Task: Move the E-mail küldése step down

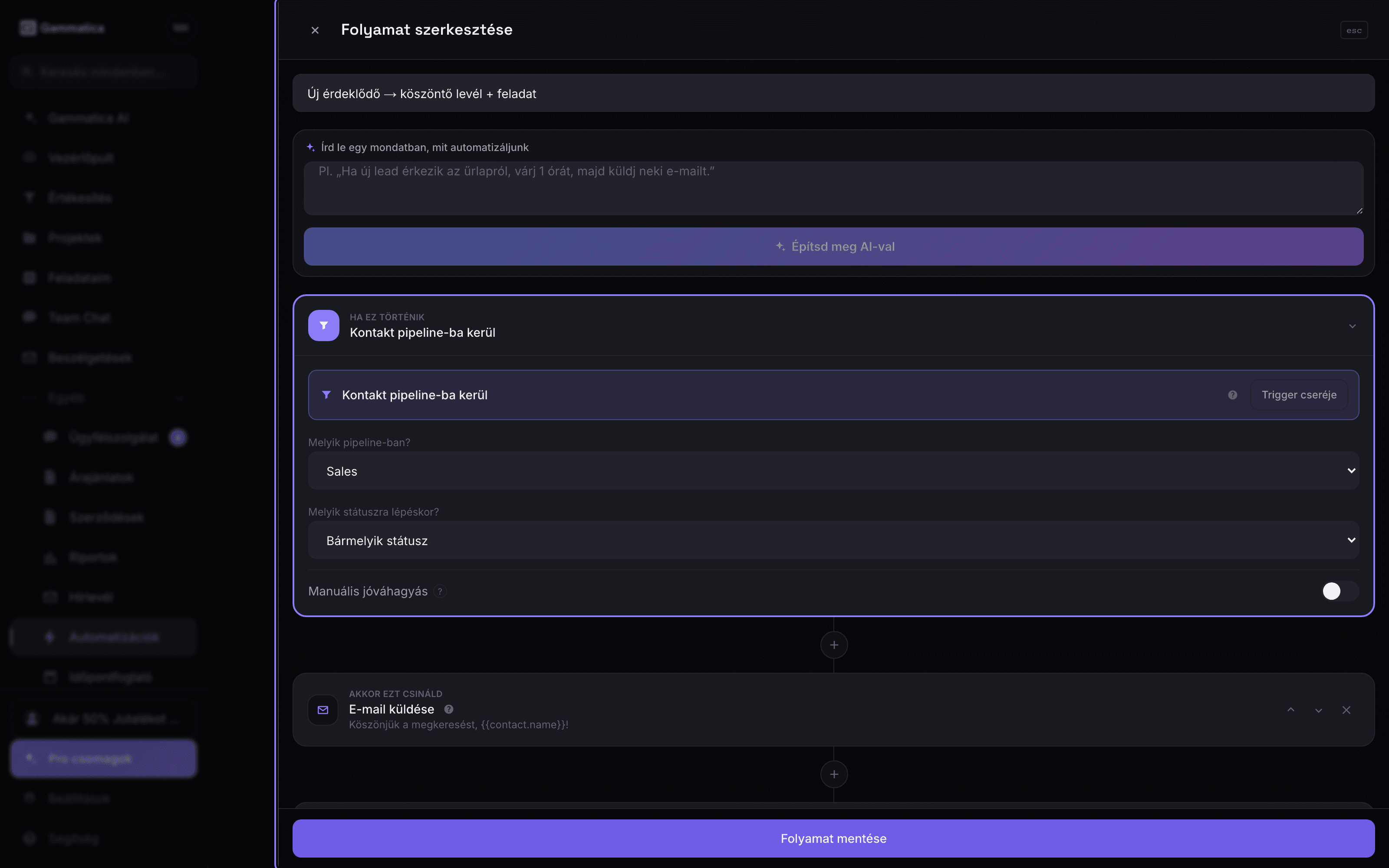Action: (1318, 710)
